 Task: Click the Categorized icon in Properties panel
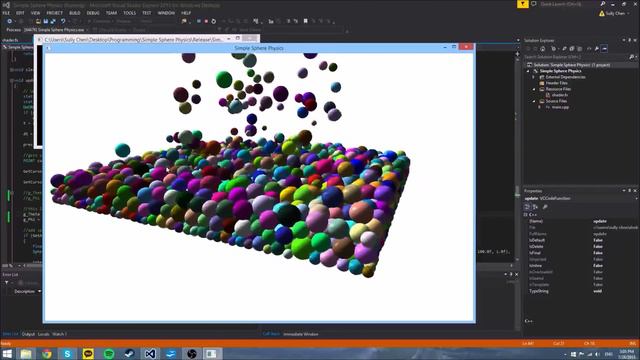[527, 207]
